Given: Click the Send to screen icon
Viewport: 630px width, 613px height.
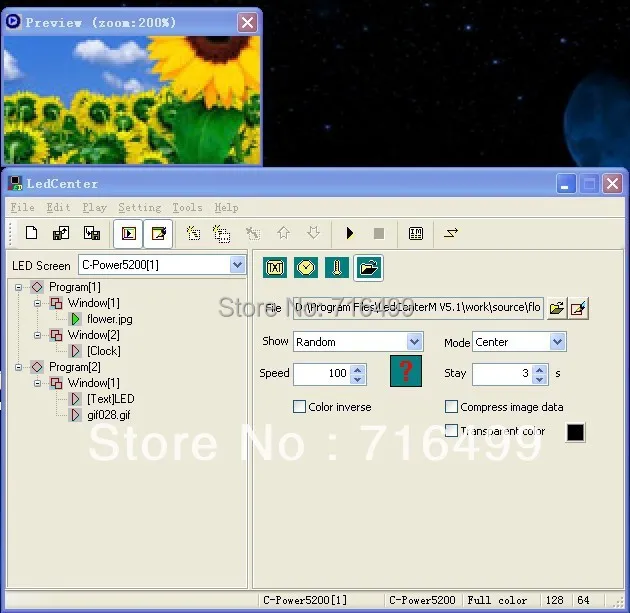Looking at the screenshot, I should (451, 233).
